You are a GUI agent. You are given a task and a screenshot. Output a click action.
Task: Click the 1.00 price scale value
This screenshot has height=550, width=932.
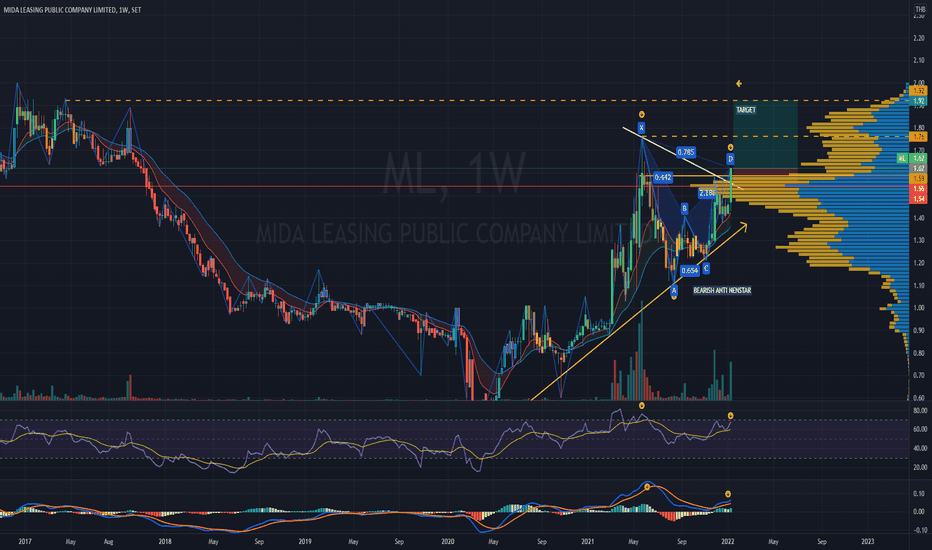[x=919, y=308]
